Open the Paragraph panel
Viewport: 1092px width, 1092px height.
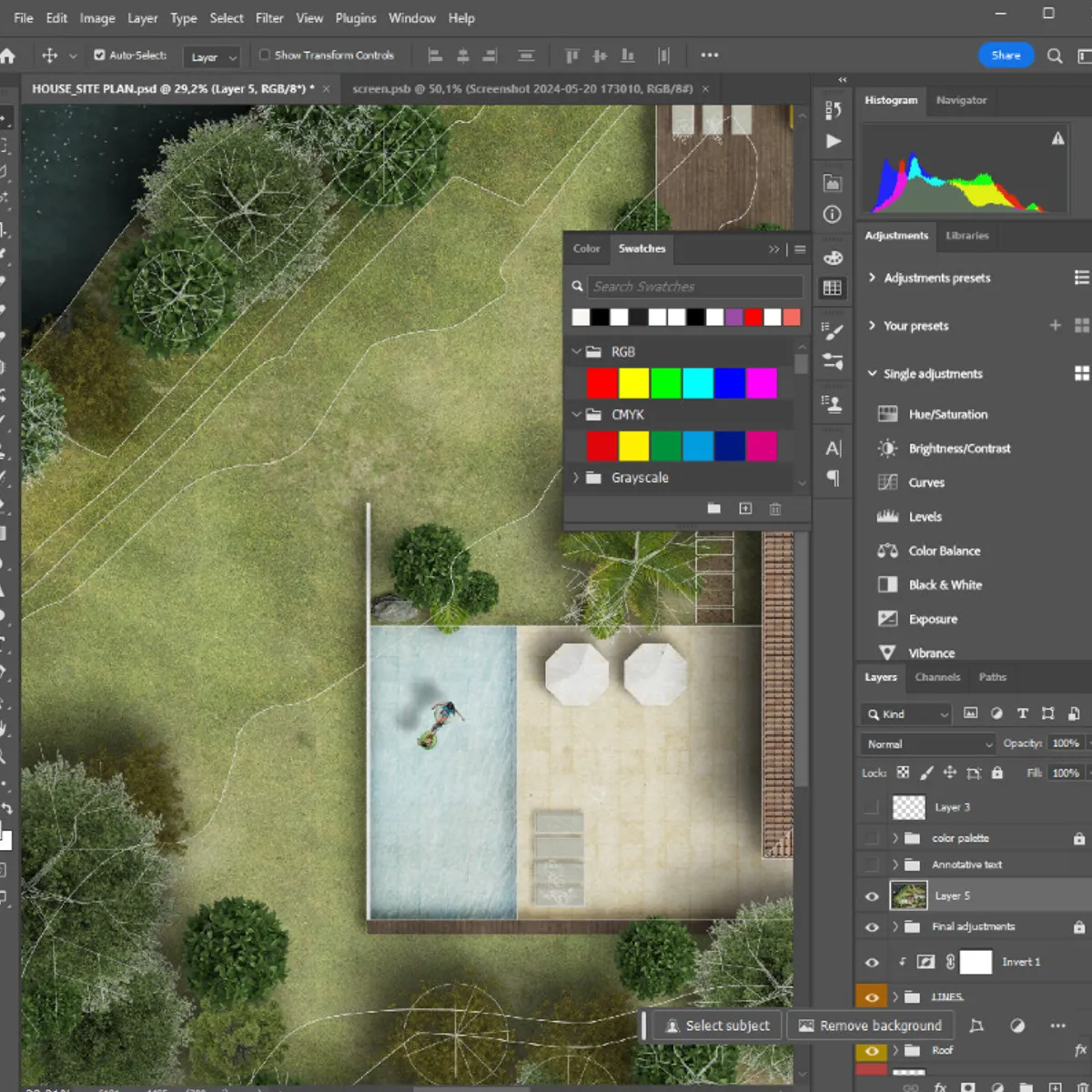coord(832,480)
